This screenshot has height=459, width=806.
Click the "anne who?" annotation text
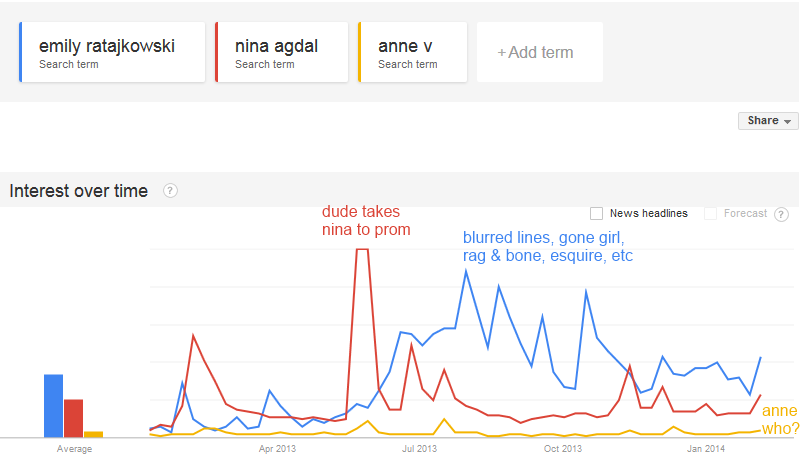(x=780, y=419)
